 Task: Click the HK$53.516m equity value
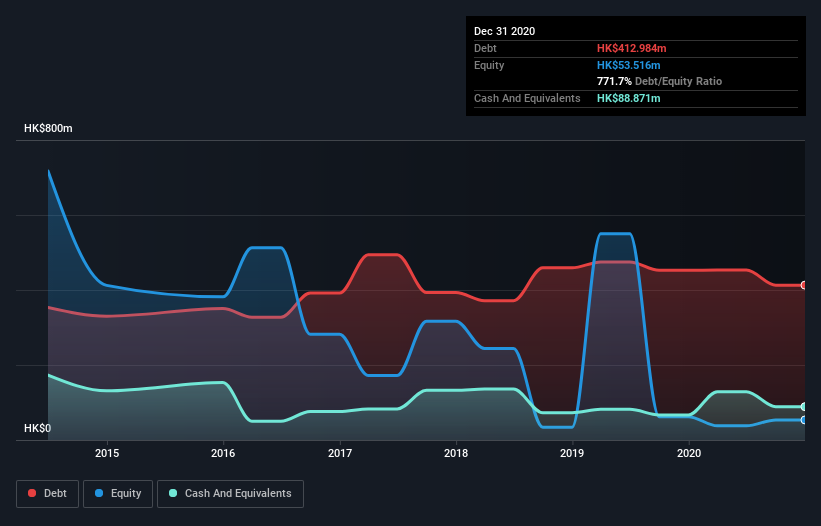(x=628, y=65)
